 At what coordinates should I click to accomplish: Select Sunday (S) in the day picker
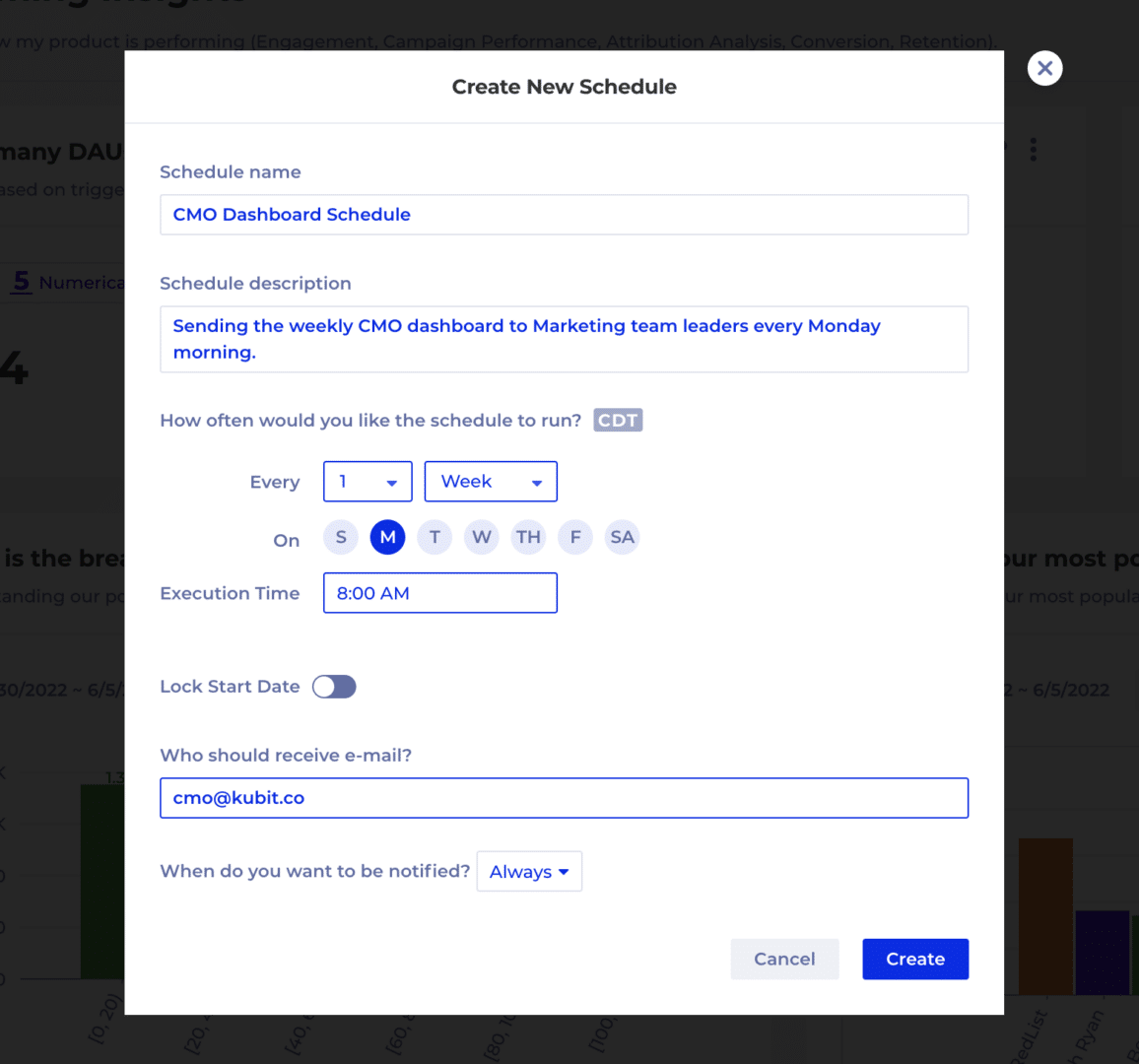click(340, 537)
